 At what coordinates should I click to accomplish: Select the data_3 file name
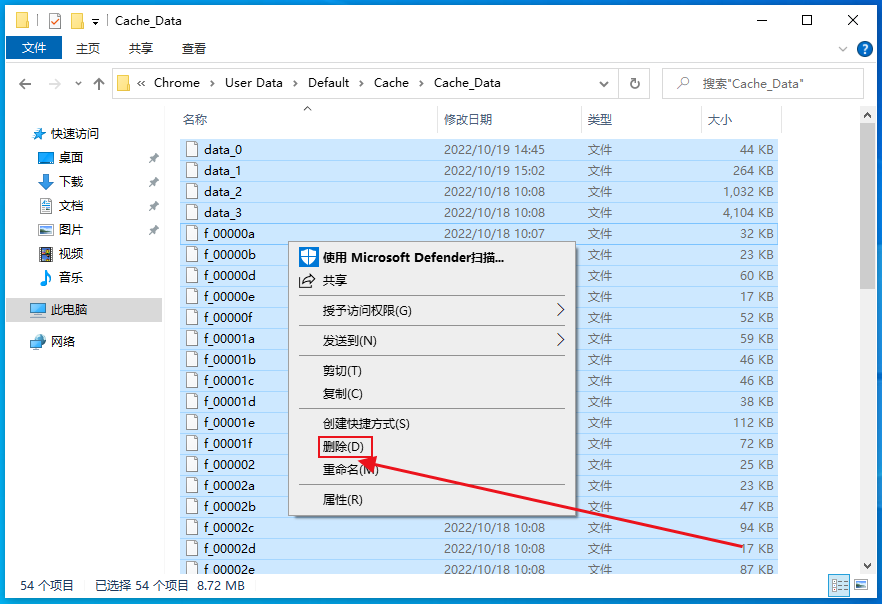tap(222, 213)
